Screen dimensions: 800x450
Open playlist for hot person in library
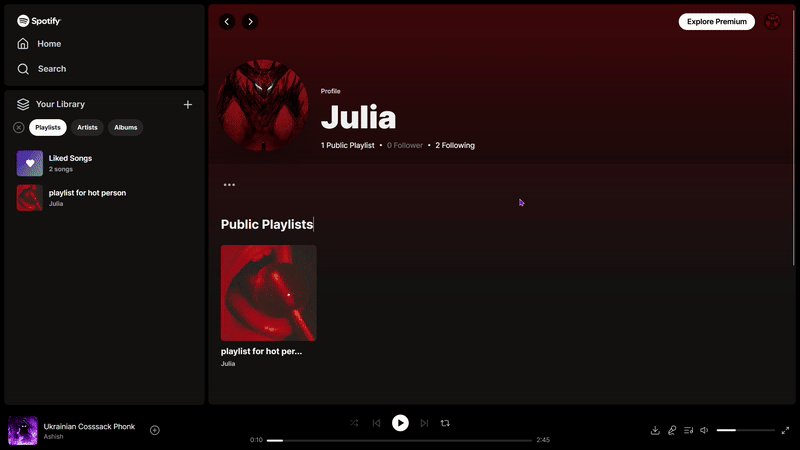(x=105, y=198)
